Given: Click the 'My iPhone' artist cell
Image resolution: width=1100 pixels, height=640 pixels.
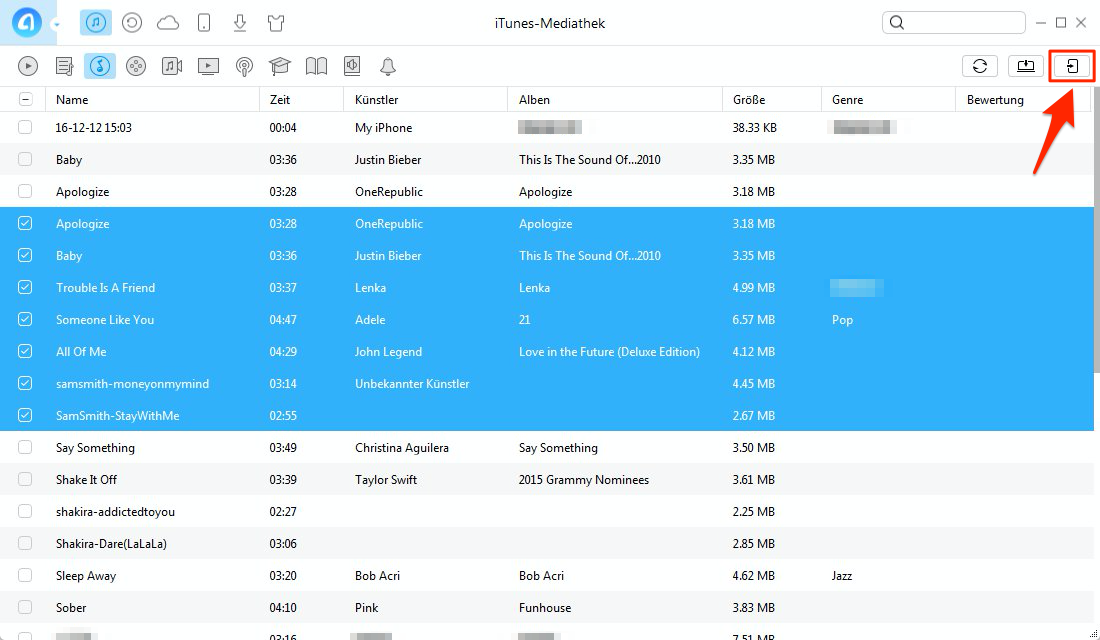Looking at the screenshot, I should pos(384,128).
